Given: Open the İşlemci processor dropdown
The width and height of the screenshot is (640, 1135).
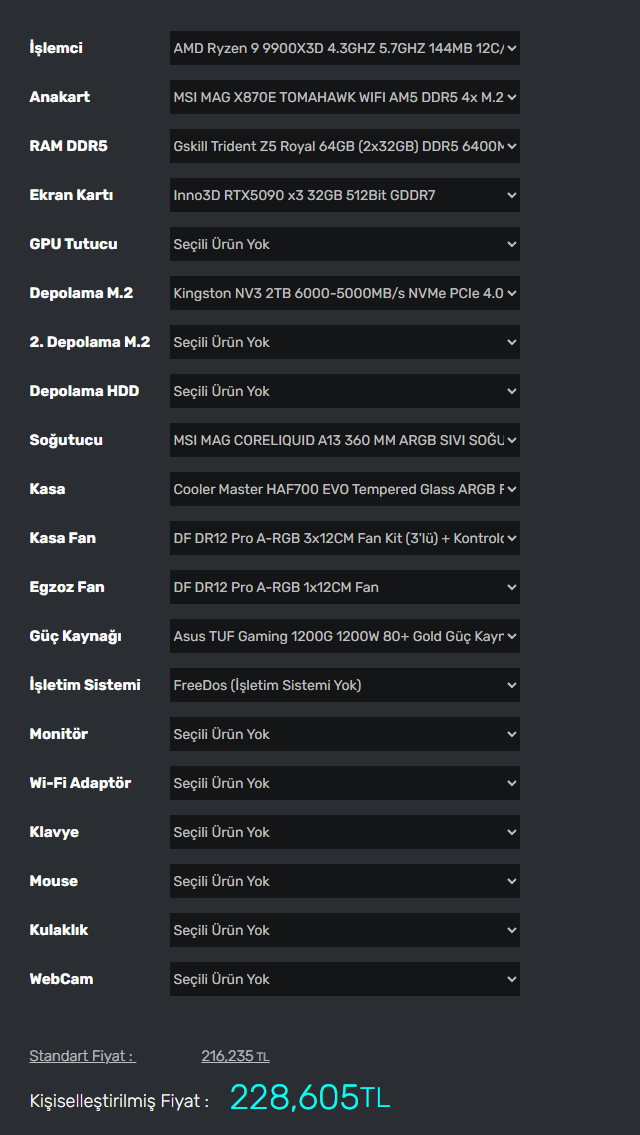Looking at the screenshot, I should click(x=344, y=48).
